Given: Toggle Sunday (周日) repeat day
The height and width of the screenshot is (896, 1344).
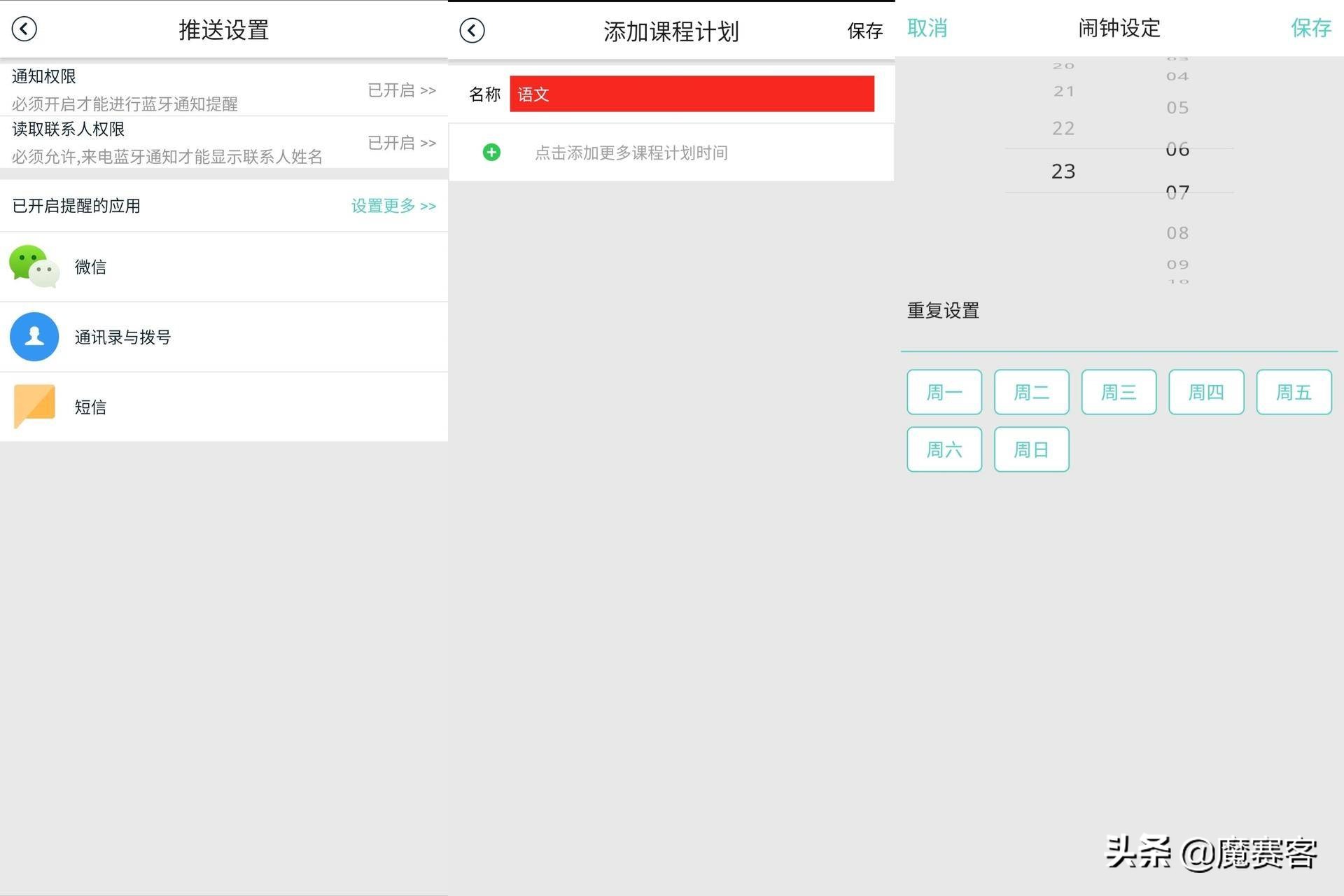Looking at the screenshot, I should 1031,449.
